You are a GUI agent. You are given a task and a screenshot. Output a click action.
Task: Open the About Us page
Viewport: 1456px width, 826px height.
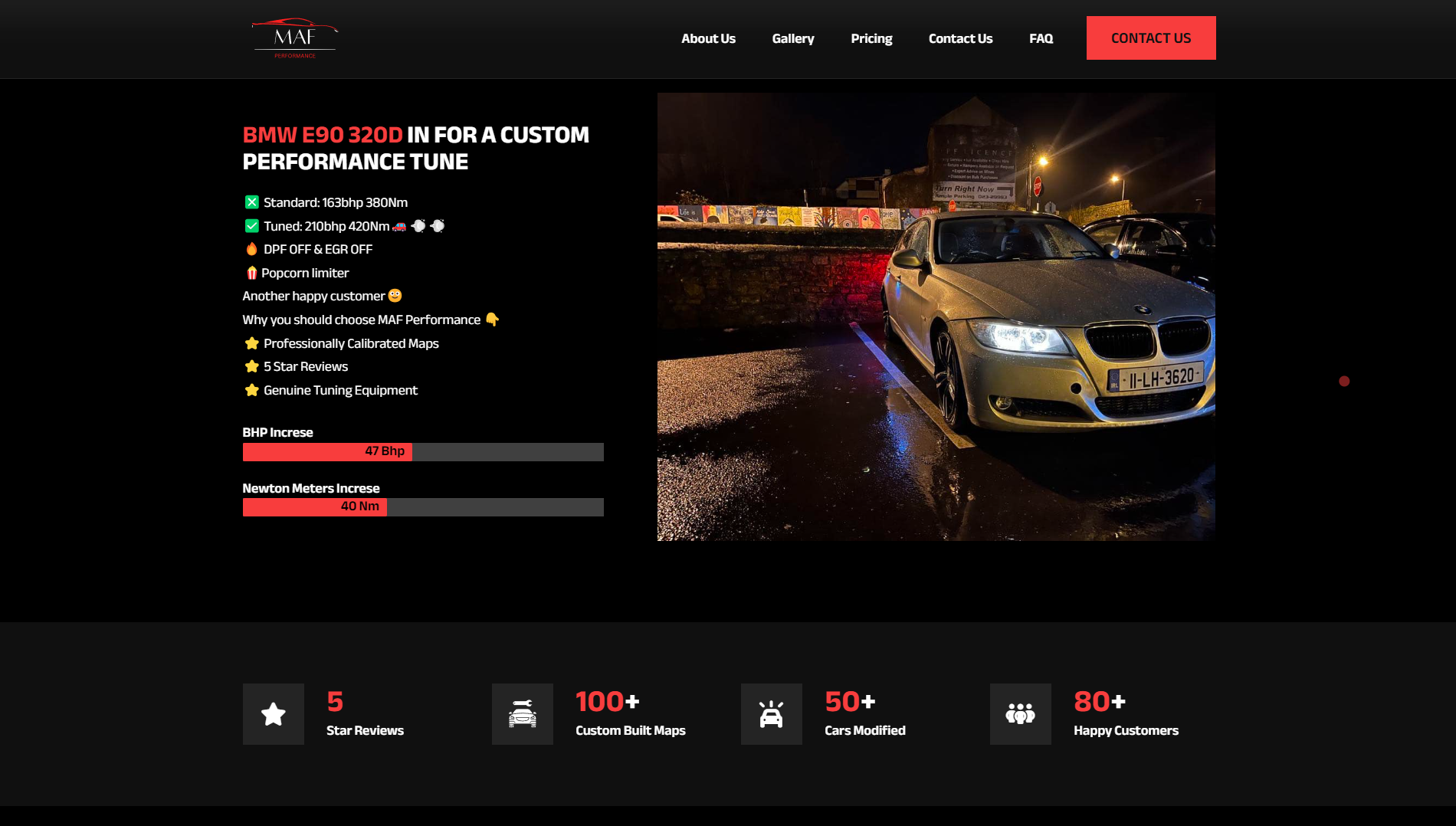pyautogui.click(x=708, y=38)
